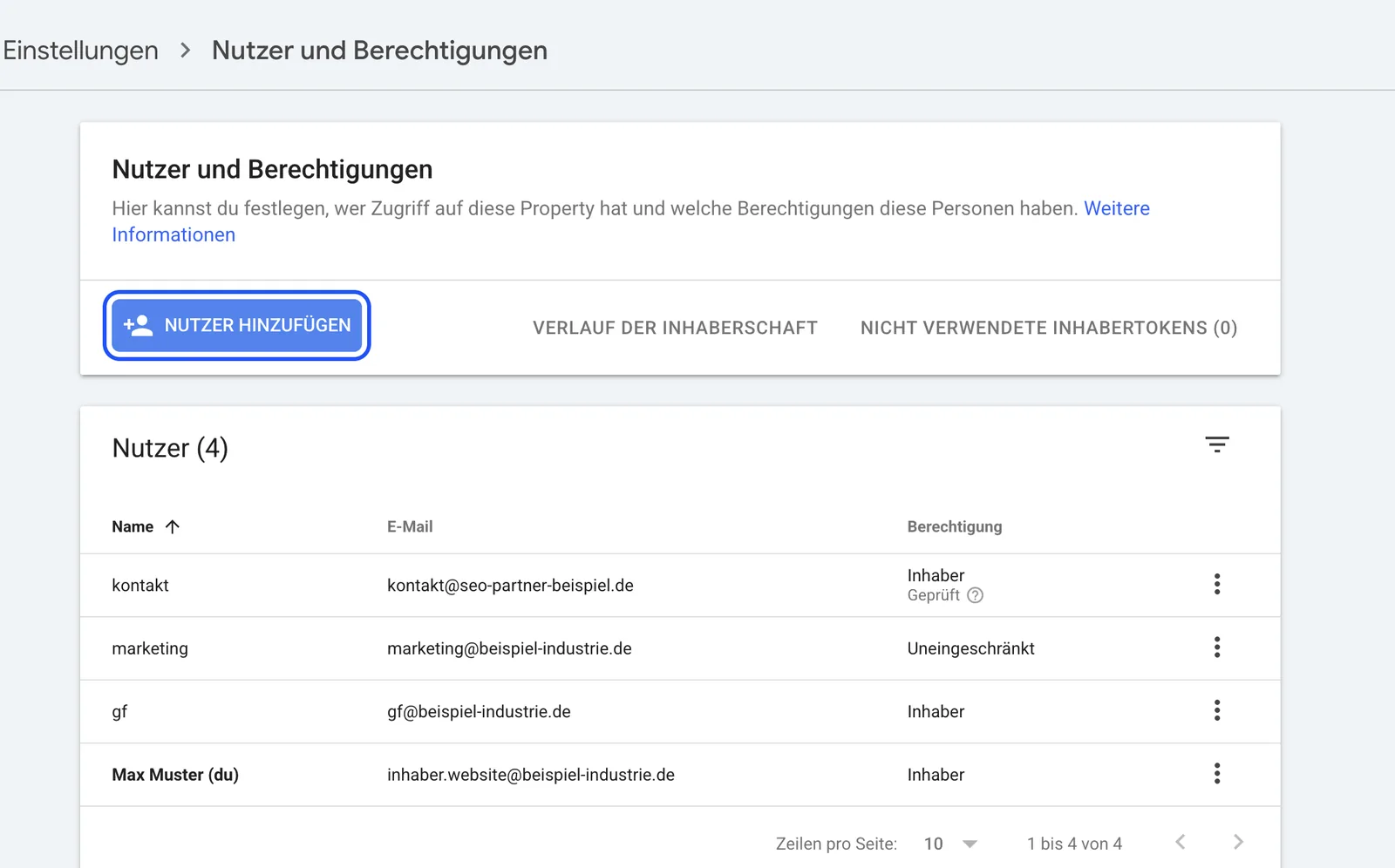
Task: Expand the rows-per-page dropdown showing 10
Action: (951, 844)
